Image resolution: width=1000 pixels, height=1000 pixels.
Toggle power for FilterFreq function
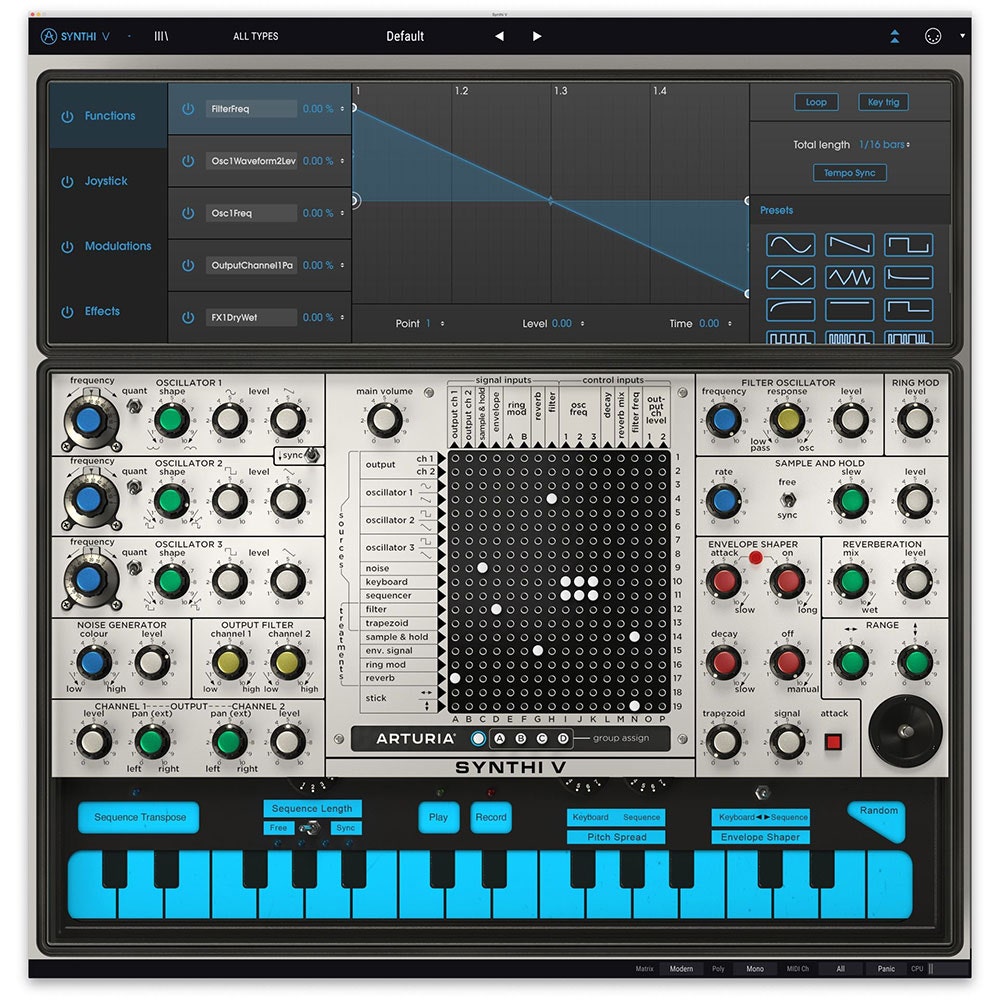click(188, 109)
